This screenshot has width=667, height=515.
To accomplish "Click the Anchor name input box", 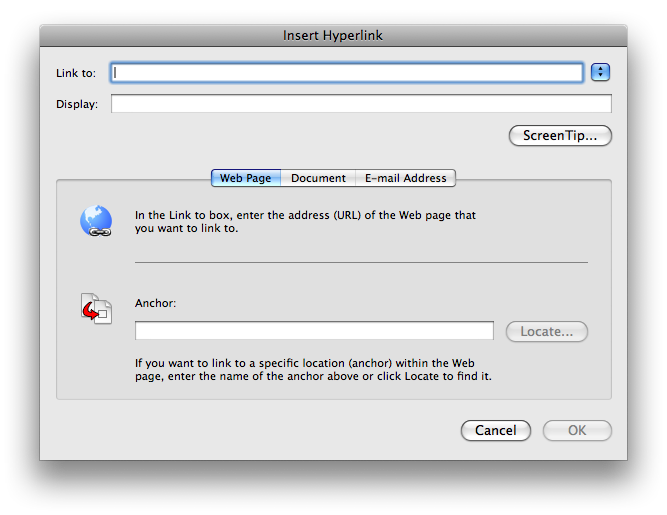I will tap(314, 331).
